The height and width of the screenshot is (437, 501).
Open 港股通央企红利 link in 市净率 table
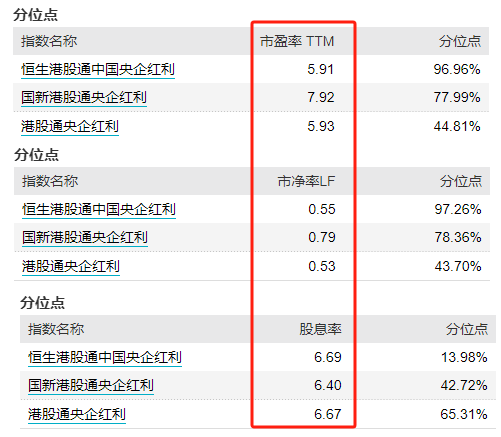(x=71, y=266)
